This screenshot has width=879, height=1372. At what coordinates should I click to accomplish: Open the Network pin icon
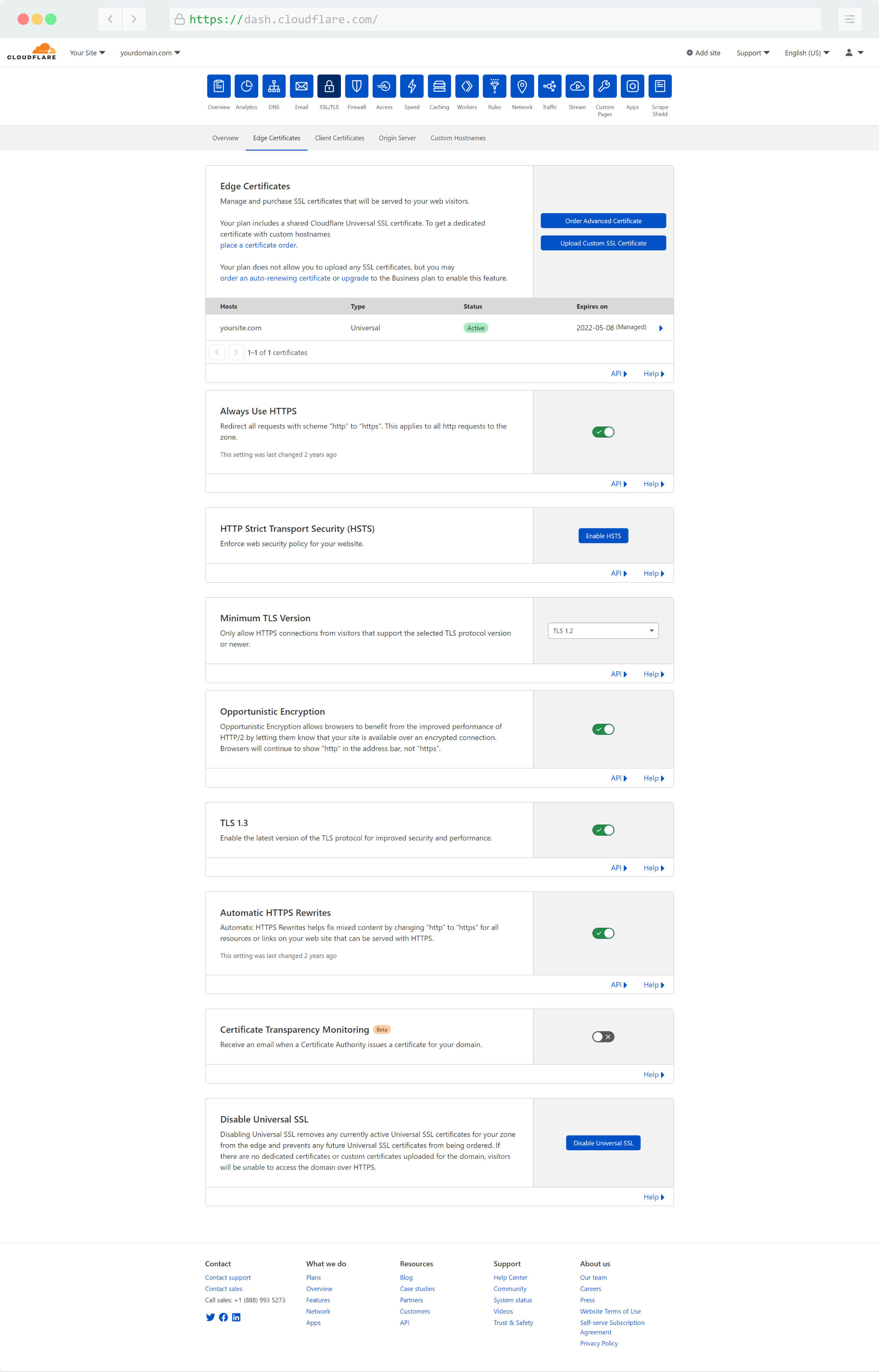click(x=522, y=86)
